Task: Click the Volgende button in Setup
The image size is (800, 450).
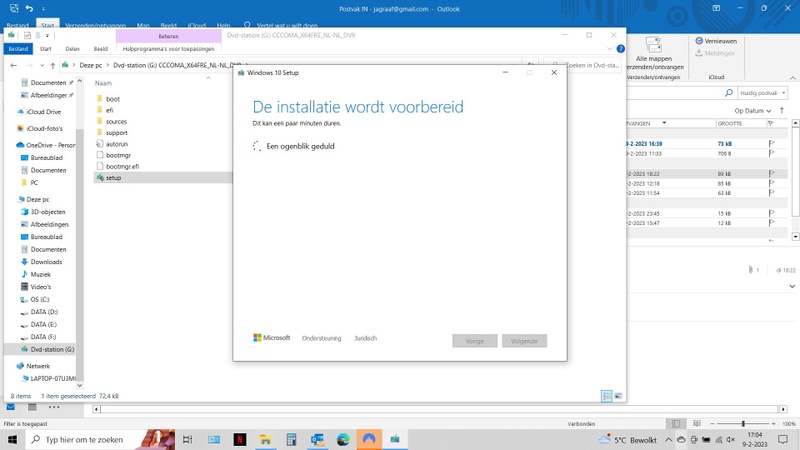Action: coord(524,341)
